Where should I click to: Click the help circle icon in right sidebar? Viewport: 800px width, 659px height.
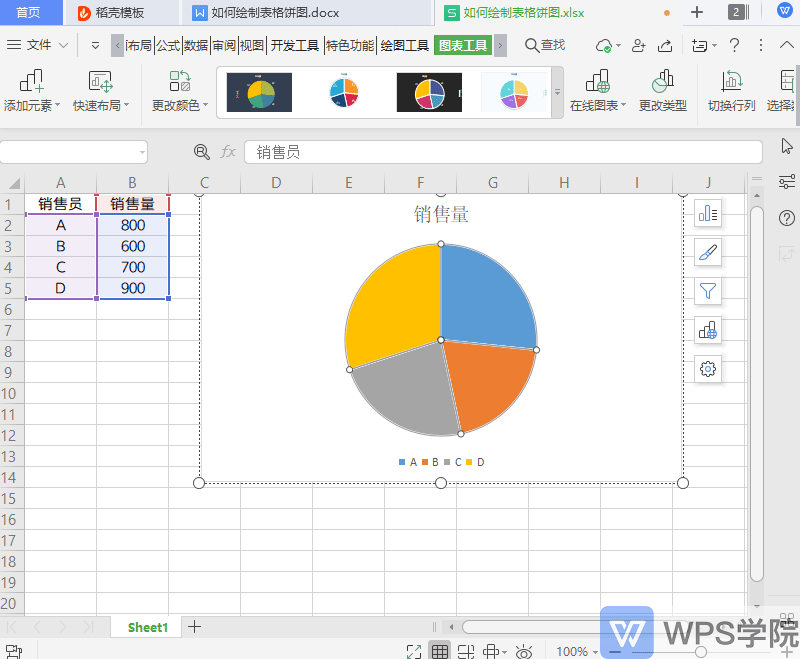tap(787, 218)
